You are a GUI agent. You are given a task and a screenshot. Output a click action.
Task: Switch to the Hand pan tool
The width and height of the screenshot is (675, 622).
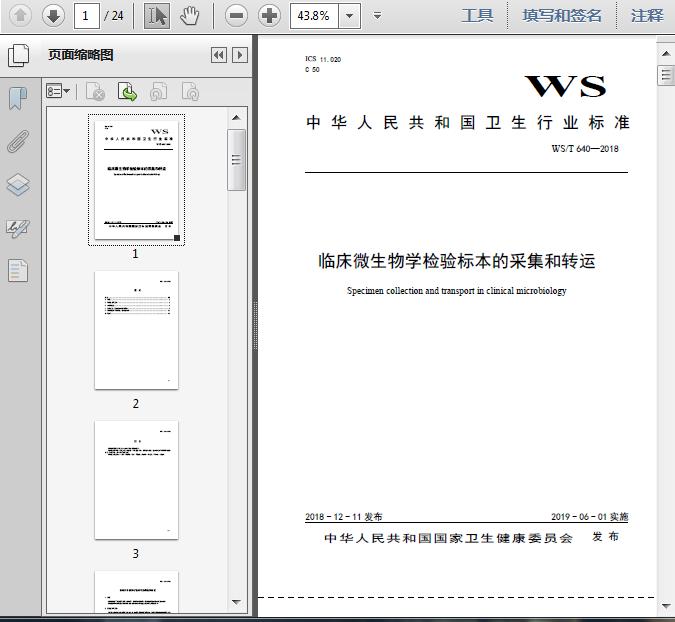(x=189, y=16)
